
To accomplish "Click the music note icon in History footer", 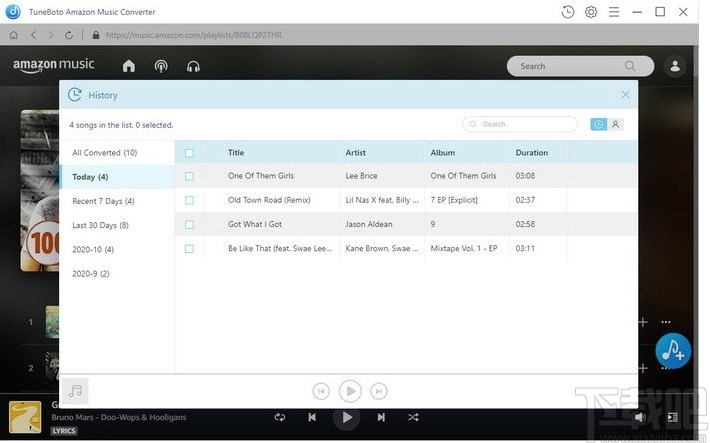I will (x=75, y=390).
